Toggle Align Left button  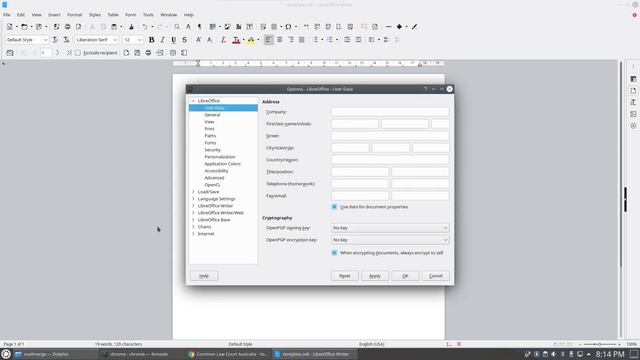tap(269, 40)
